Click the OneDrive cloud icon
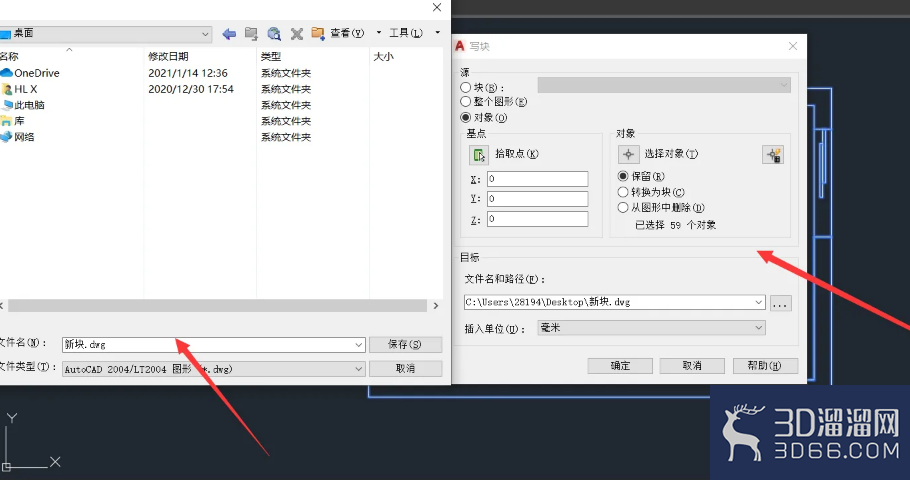 tap(6, 73)
